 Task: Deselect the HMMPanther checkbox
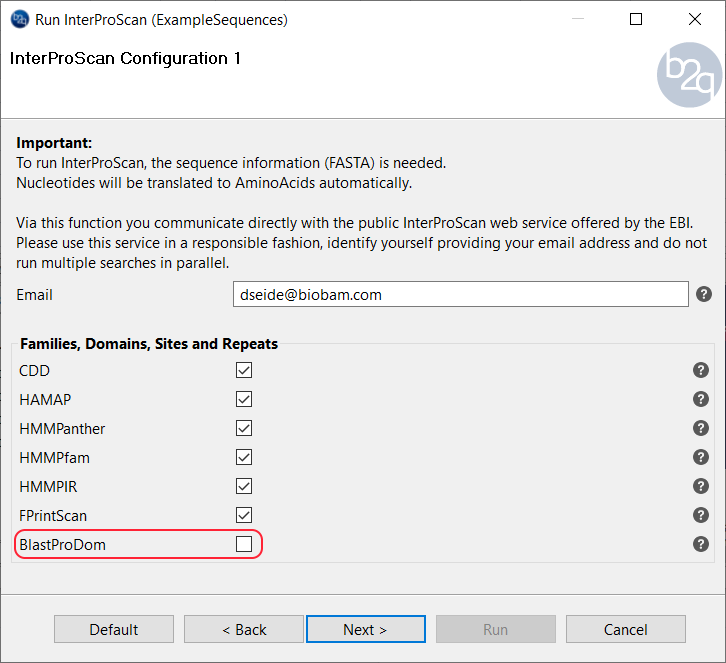coord(244,428)
